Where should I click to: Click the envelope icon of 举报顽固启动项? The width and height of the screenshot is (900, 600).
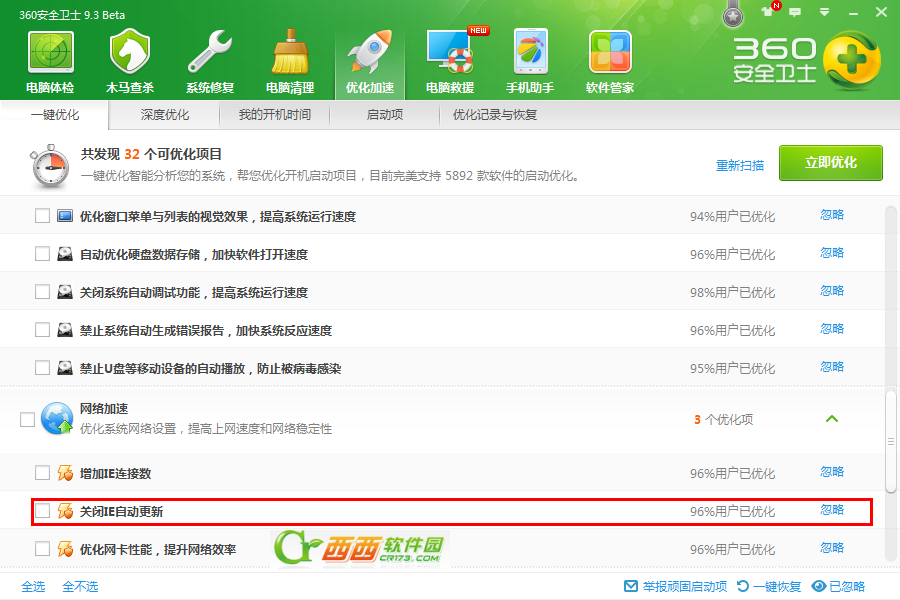click(x=630, y=586)
